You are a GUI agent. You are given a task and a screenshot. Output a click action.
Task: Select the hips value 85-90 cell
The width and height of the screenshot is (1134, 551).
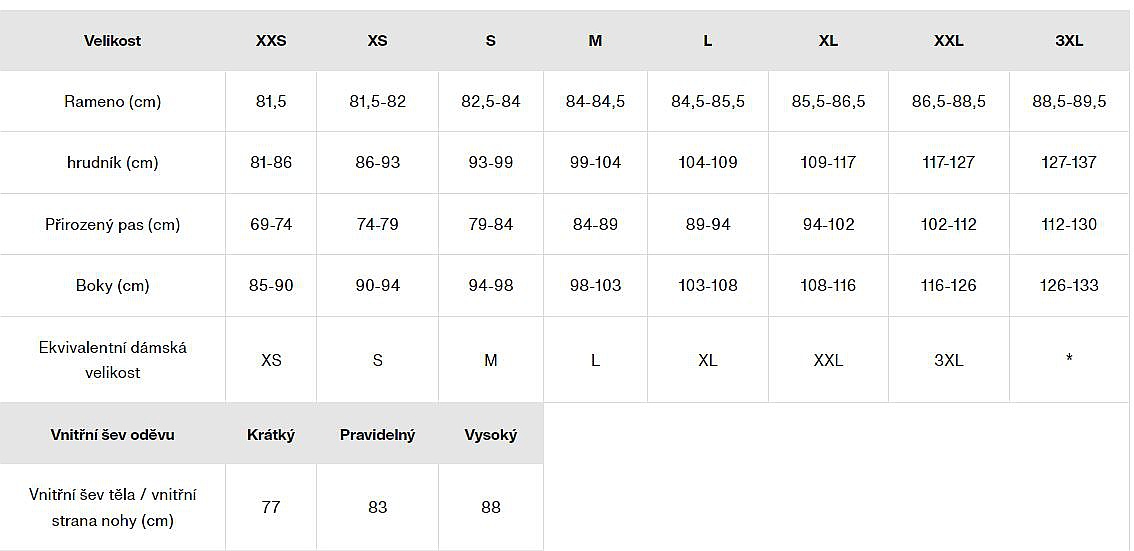coord(271,286)
